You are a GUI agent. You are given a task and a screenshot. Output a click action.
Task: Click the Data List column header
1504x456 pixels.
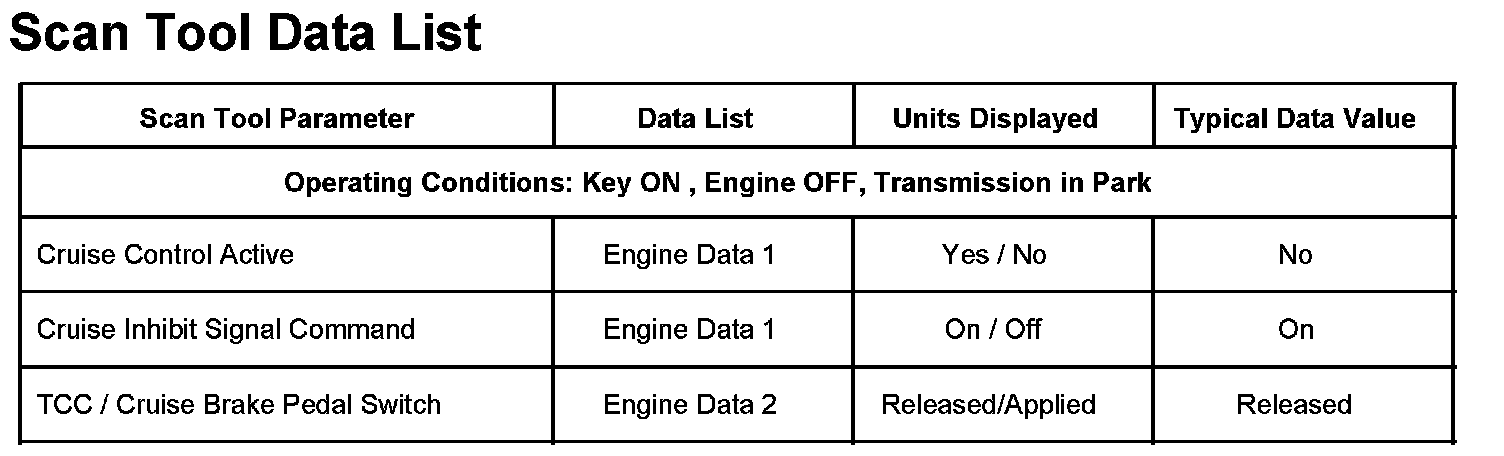click(x=695, y=119)
